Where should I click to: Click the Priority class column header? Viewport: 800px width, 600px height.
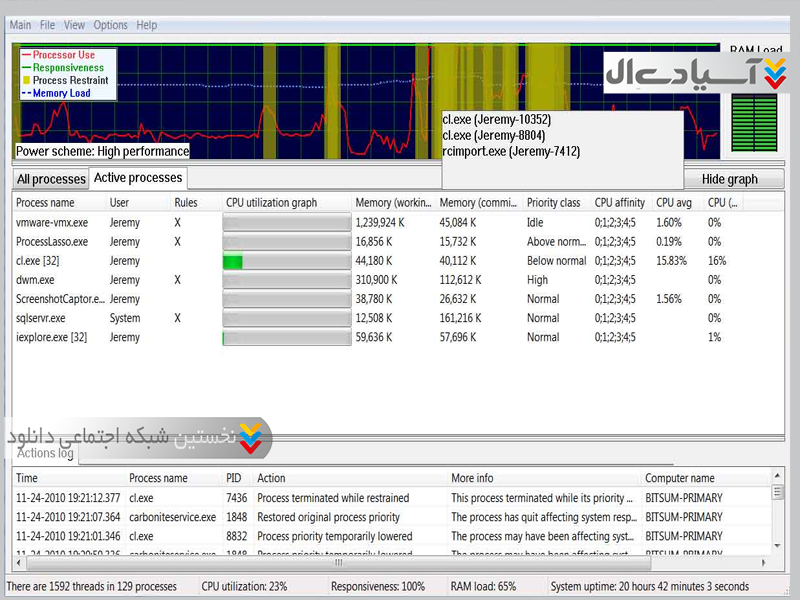tap(553, 203)
